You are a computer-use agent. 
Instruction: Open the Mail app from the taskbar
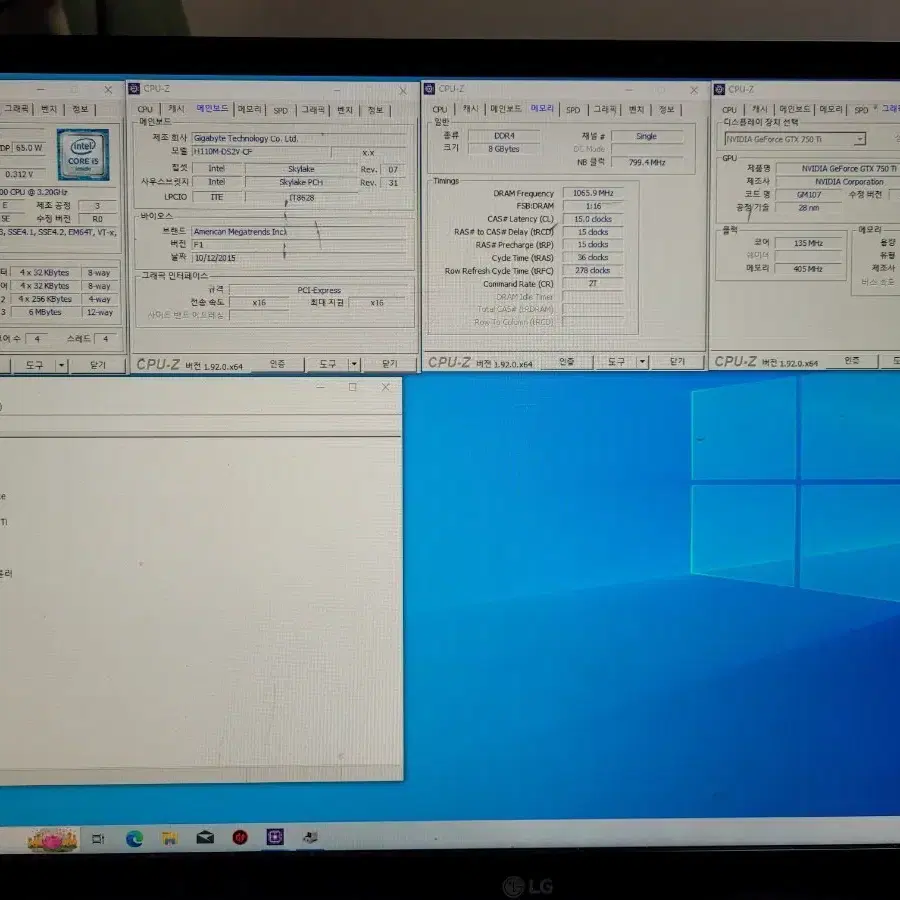tap(205, 837)
